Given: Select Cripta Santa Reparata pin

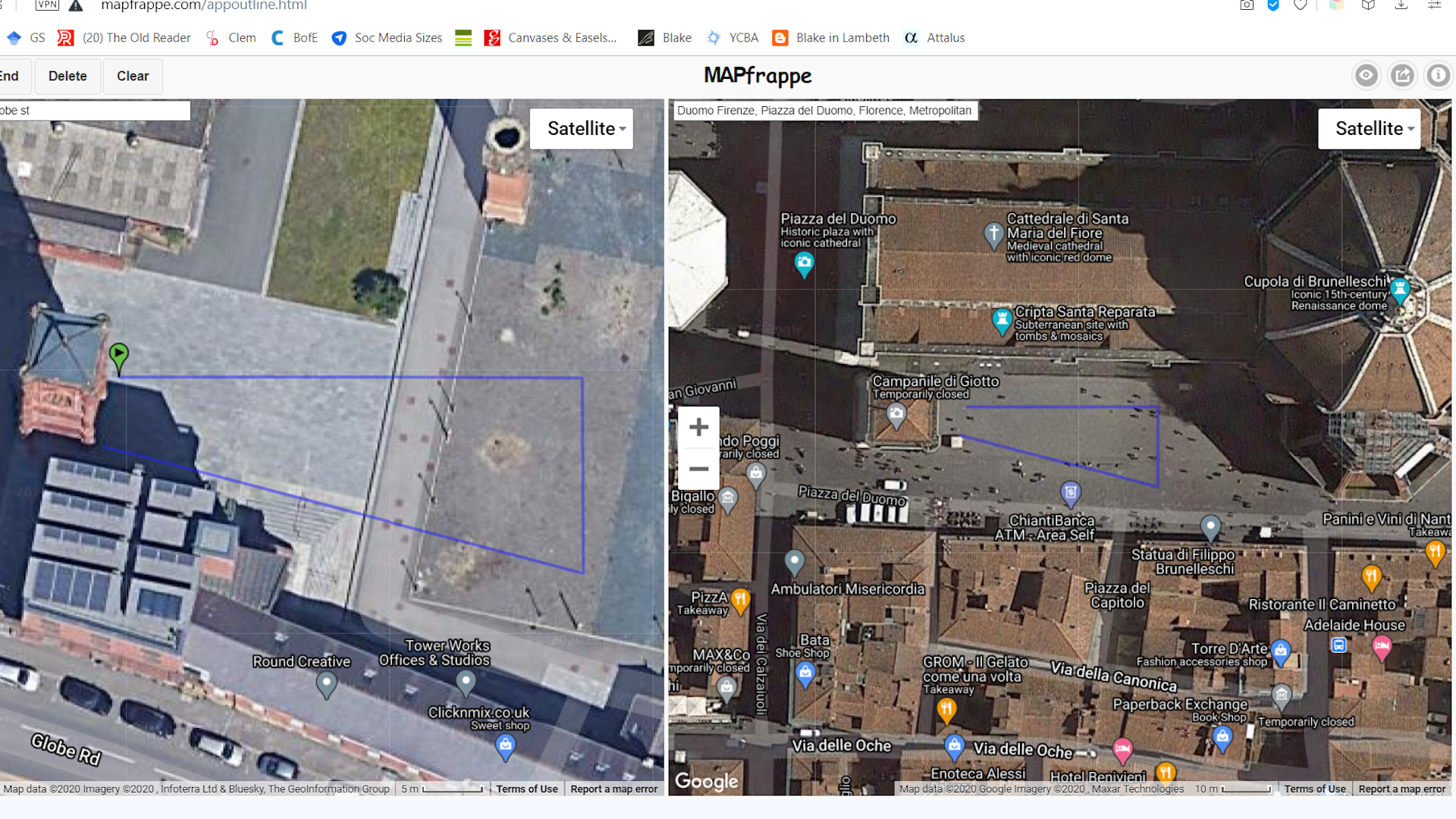Looking at the screenshot, I should [1002, 321].
